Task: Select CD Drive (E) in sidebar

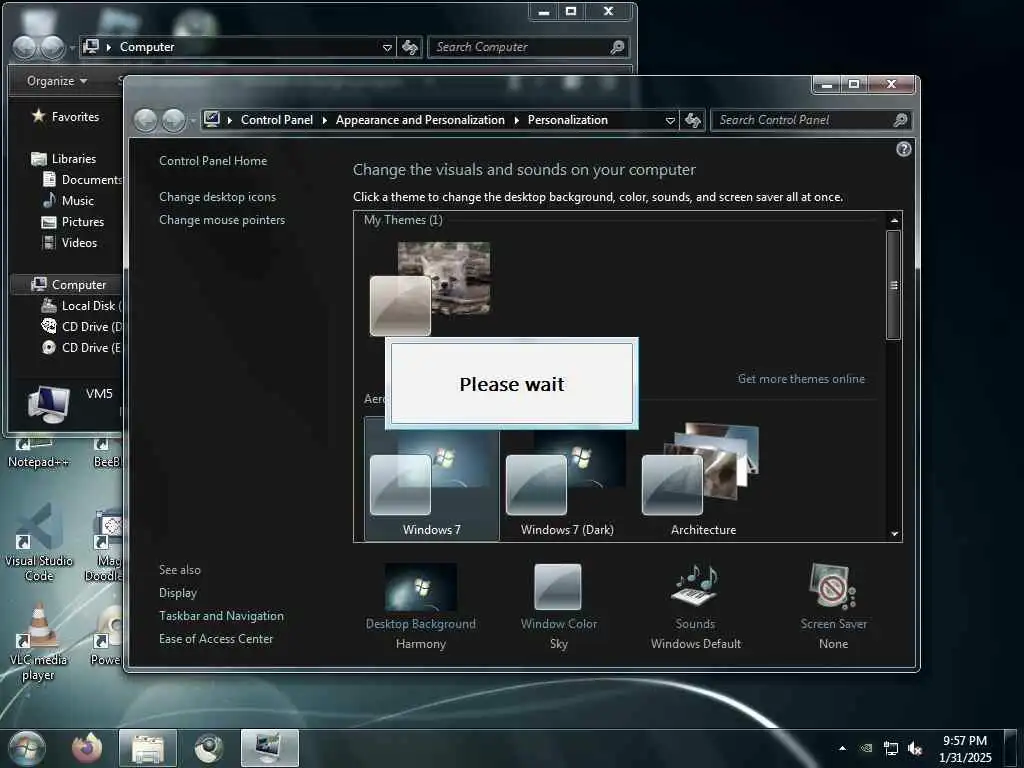Action: click(82, 347)
